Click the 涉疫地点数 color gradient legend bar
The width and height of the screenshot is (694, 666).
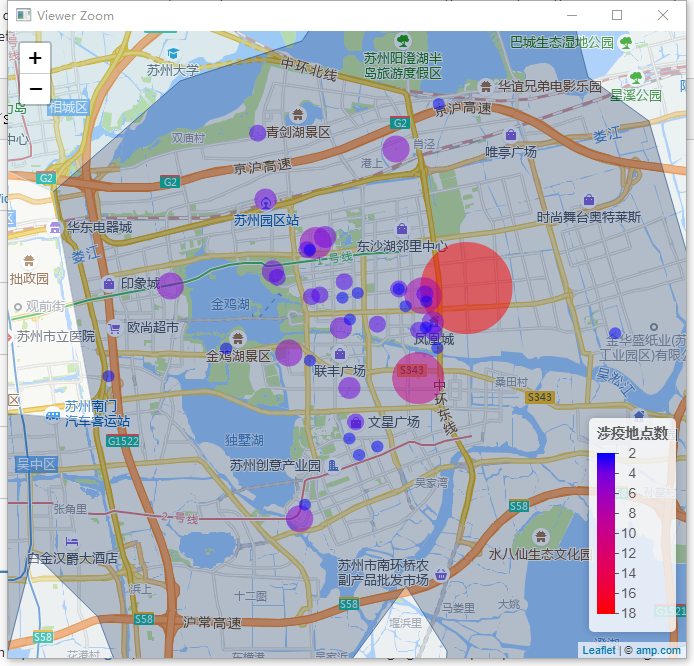(606, 533)
